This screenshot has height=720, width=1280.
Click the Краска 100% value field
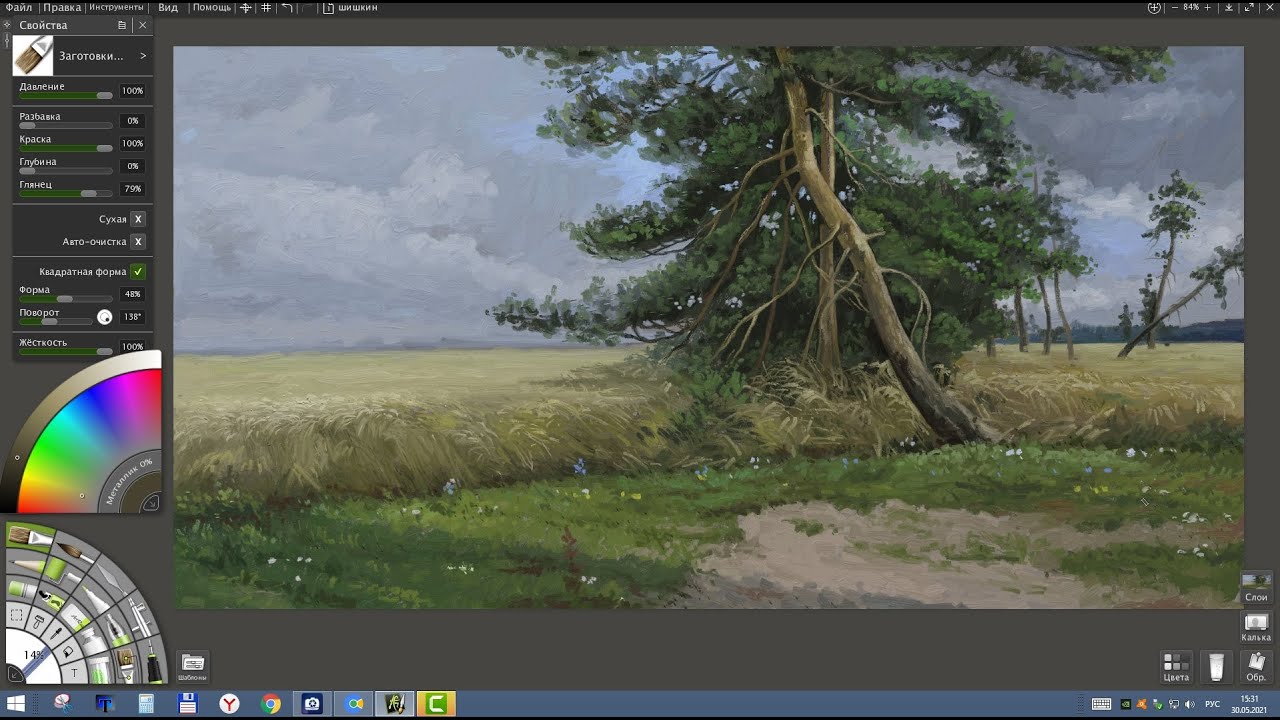point(133,144)
